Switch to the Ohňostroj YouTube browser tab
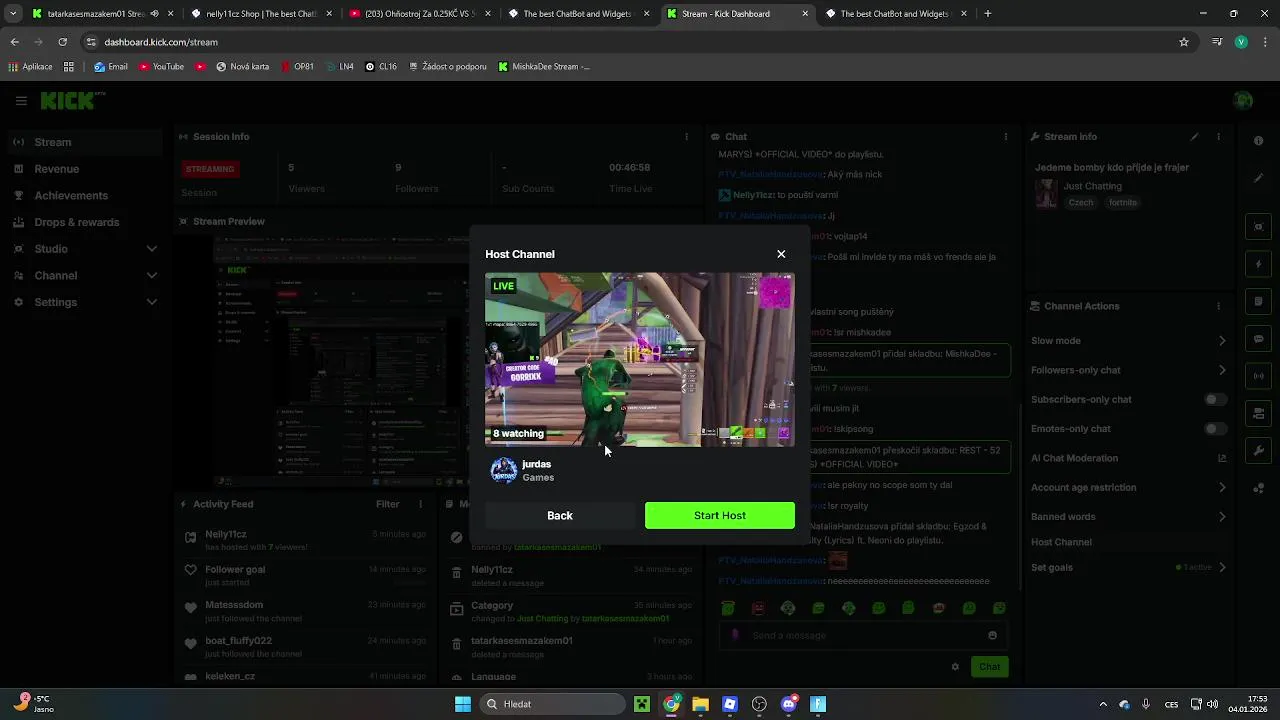Viewport: 1280px width, 720px height. pos(420,14)
